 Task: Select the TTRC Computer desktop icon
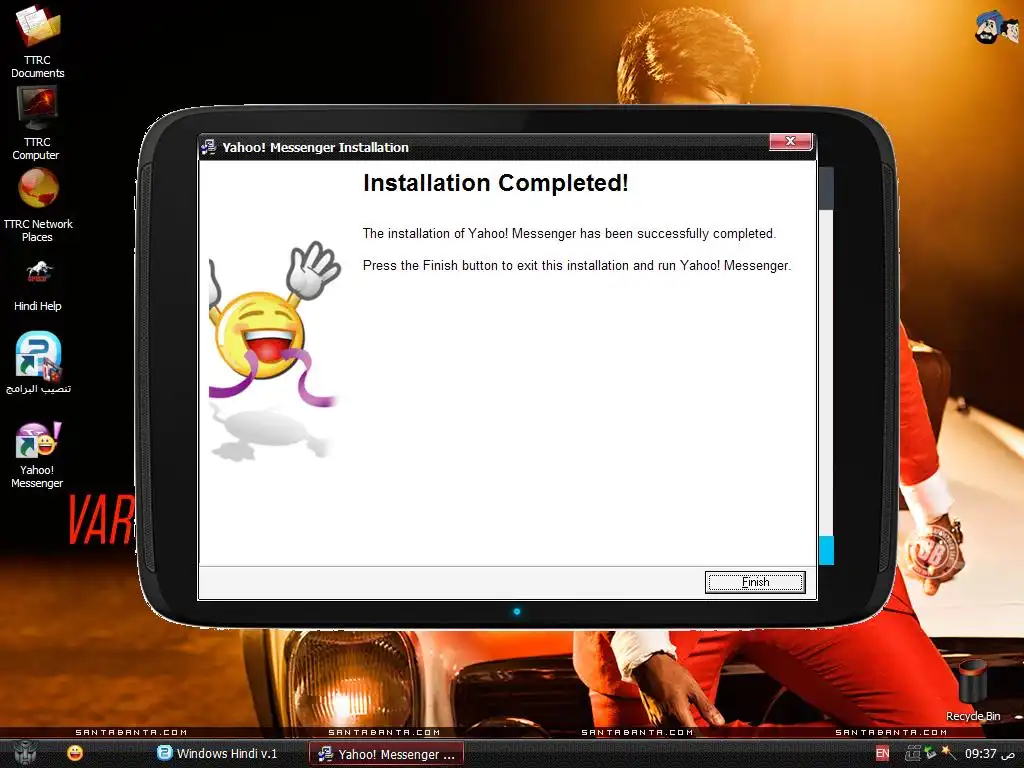[36, 123]
